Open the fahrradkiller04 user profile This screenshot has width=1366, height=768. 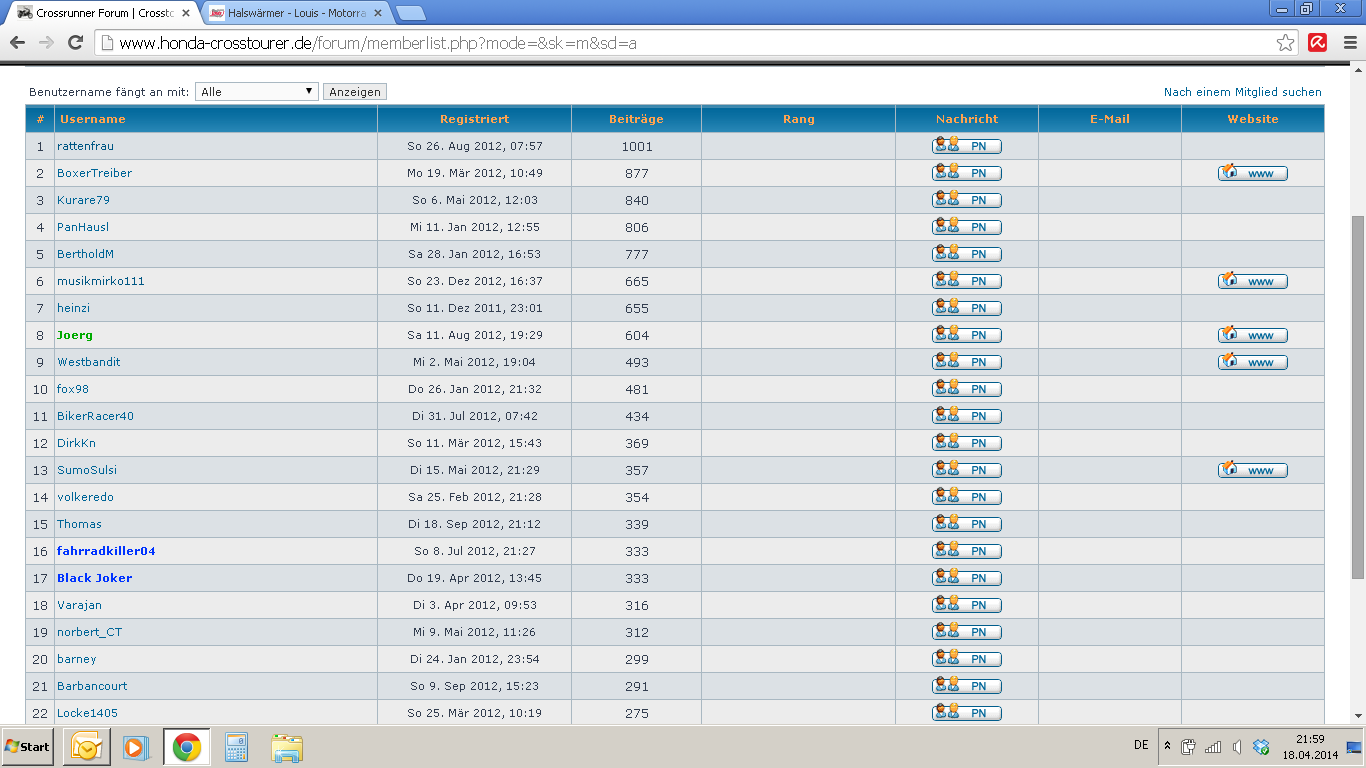click(x=106, y=552)
